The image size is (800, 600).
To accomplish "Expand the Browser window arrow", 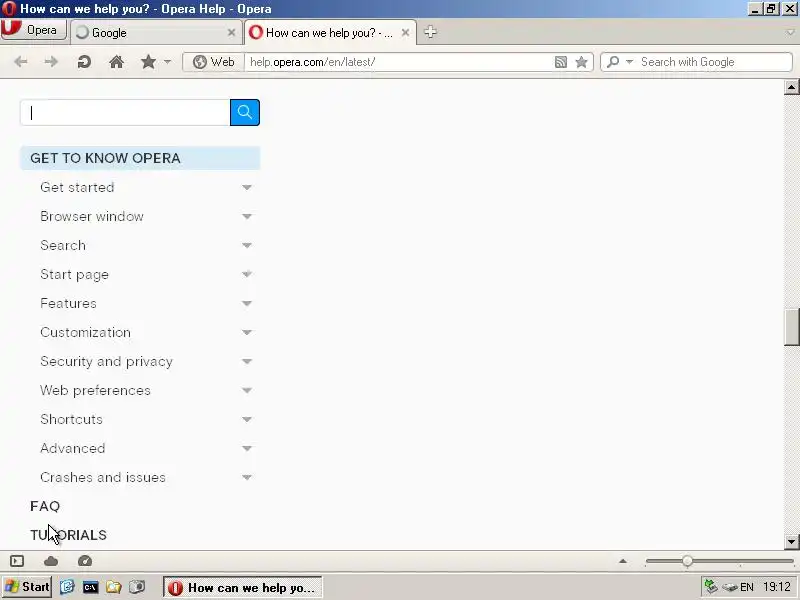I will click(x=247, y=216).
